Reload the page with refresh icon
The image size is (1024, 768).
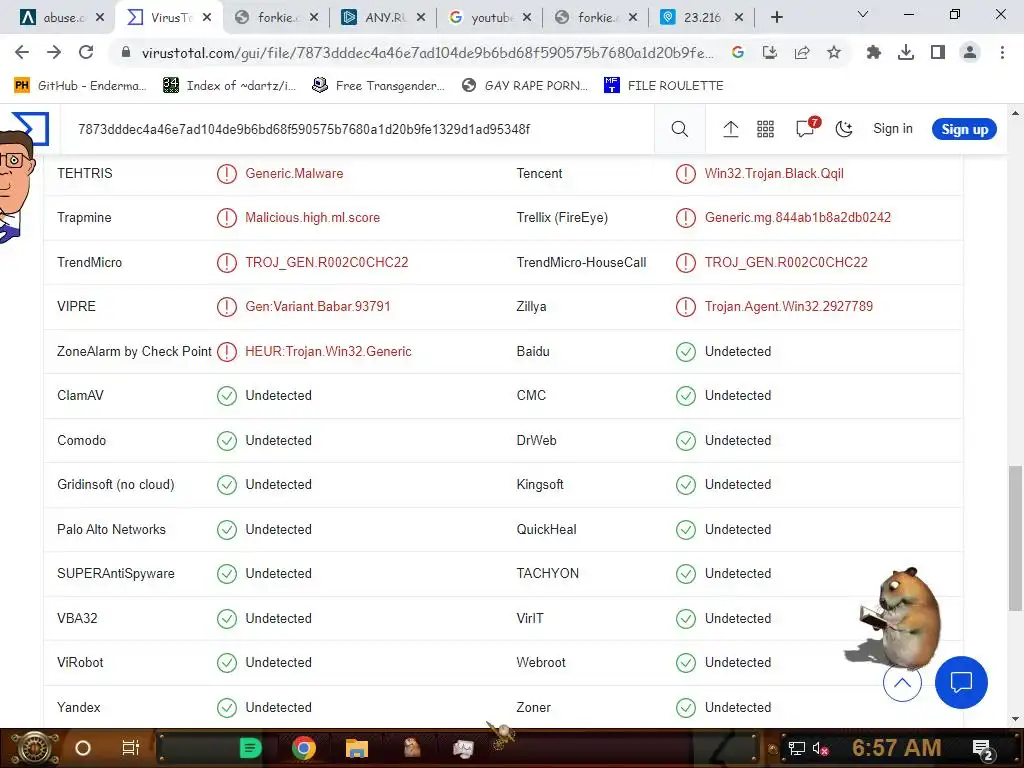point(86,52)
